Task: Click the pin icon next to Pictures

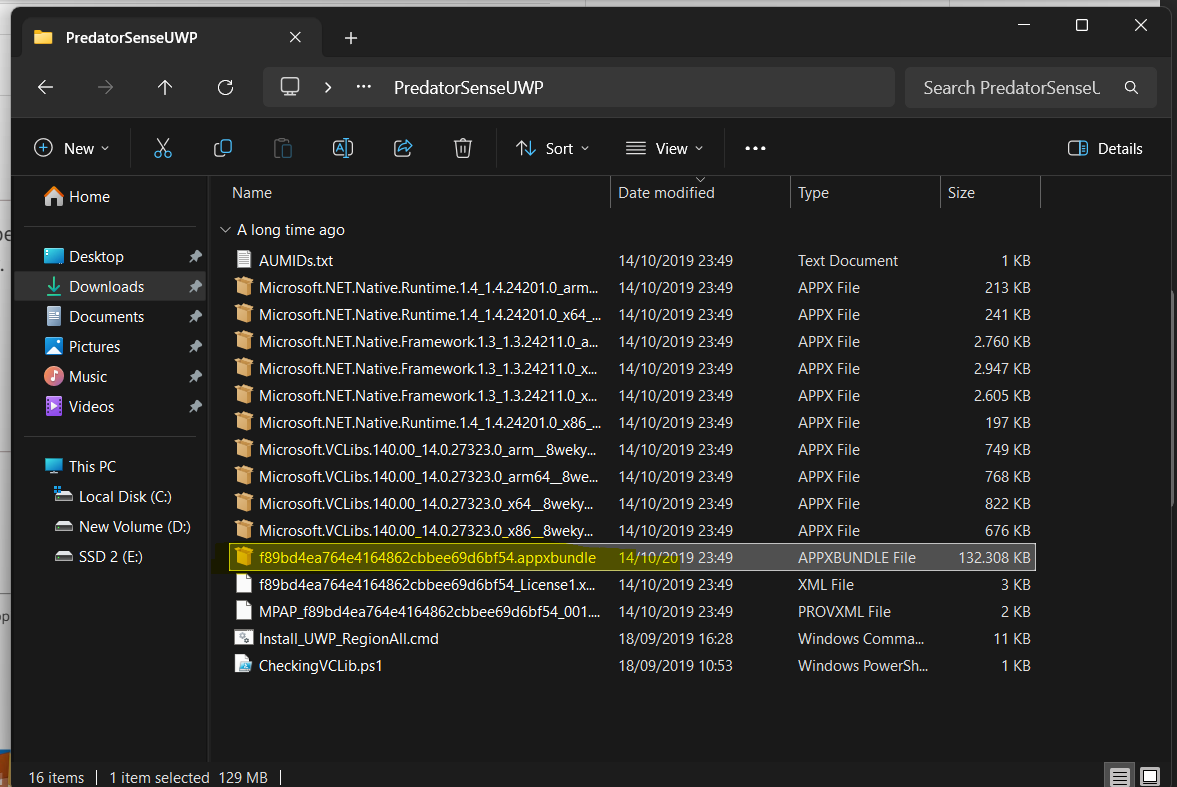Action: 195,346
